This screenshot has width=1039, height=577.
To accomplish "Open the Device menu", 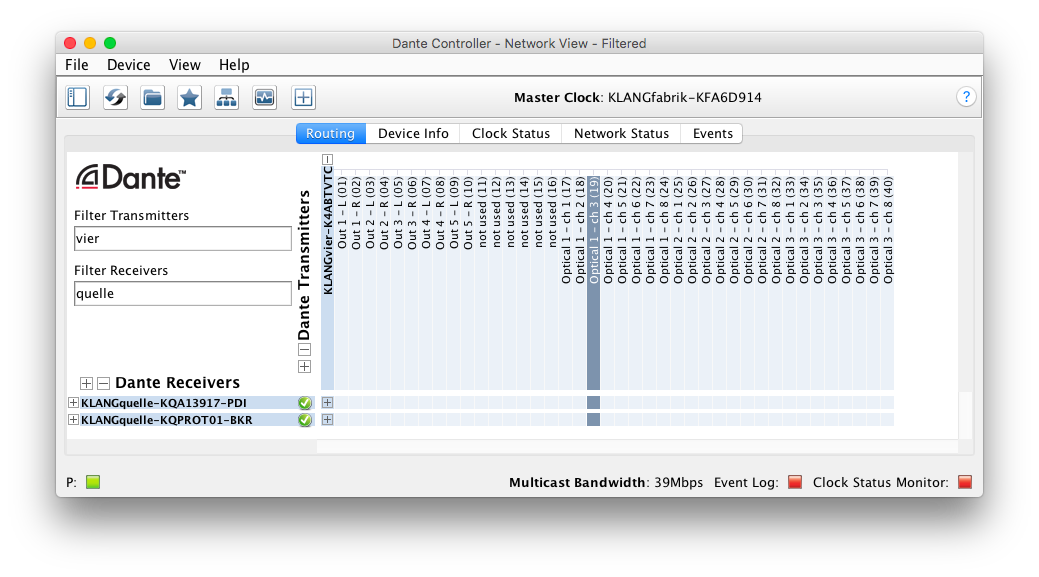I will pyautogui.click(x=129, y=65).
